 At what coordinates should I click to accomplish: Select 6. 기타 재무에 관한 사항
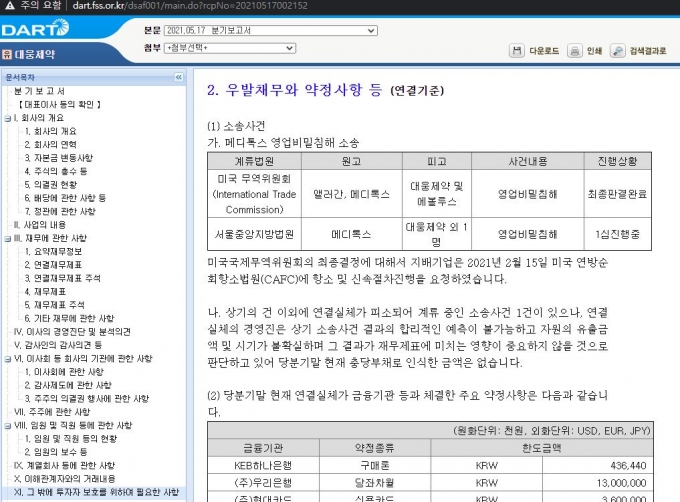tap(69, 319)
